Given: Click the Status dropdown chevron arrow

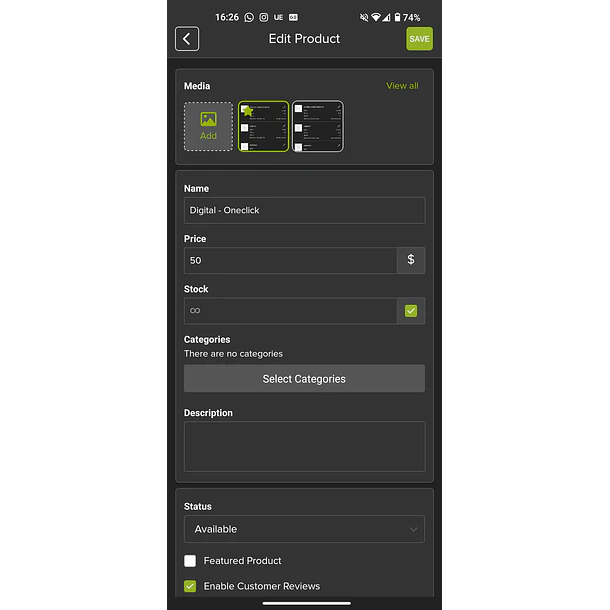Looking at the screenshot, I should (x=413, y=529).
